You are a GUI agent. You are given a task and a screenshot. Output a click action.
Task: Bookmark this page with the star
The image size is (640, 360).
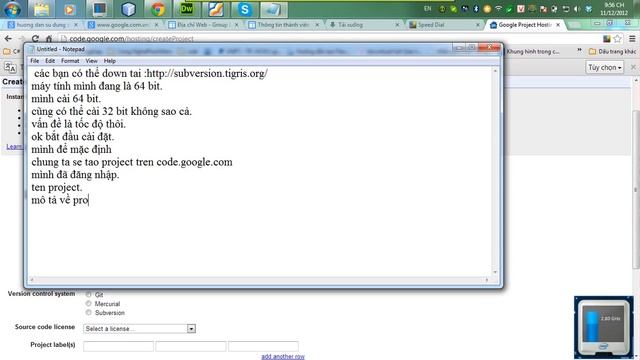coord(618,39)
